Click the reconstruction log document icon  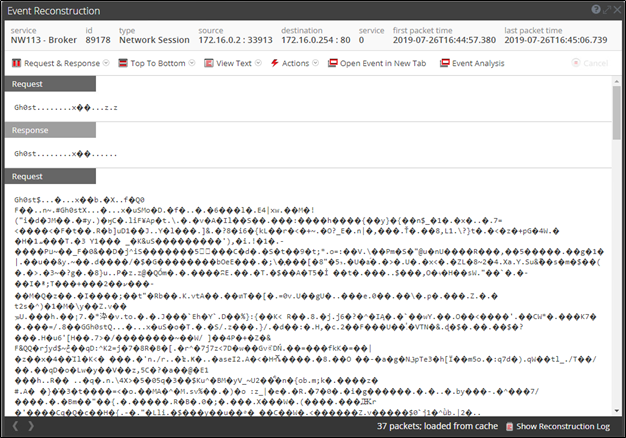(509, 426)
